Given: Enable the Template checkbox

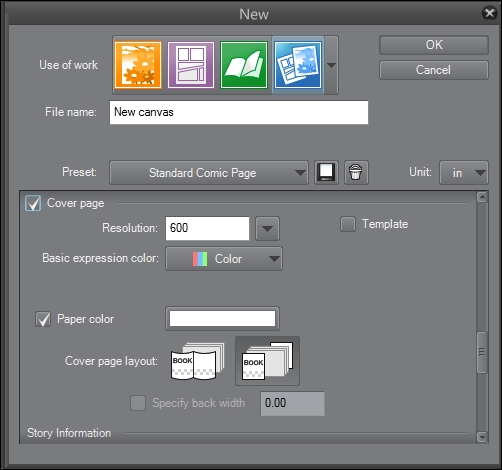Looking at the screenshot, I should [348, 224].
